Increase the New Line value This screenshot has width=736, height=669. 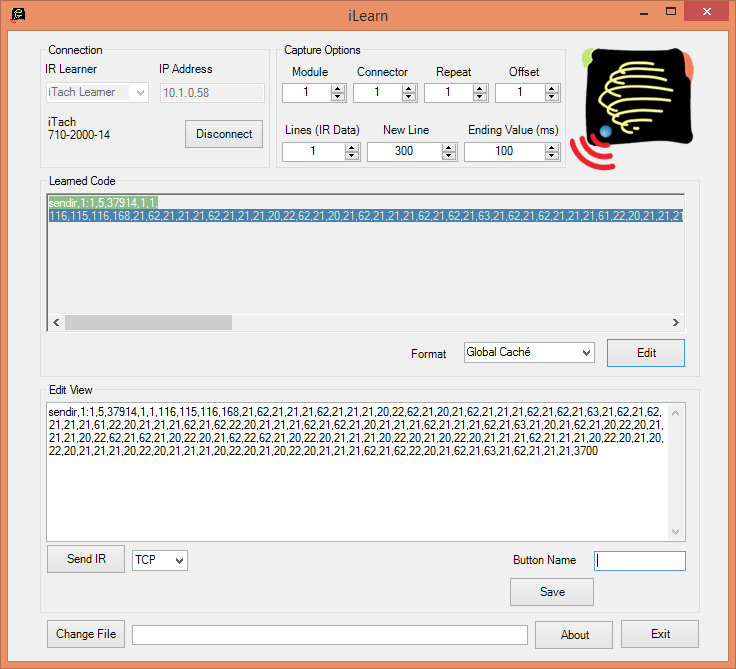pos(449,147)
